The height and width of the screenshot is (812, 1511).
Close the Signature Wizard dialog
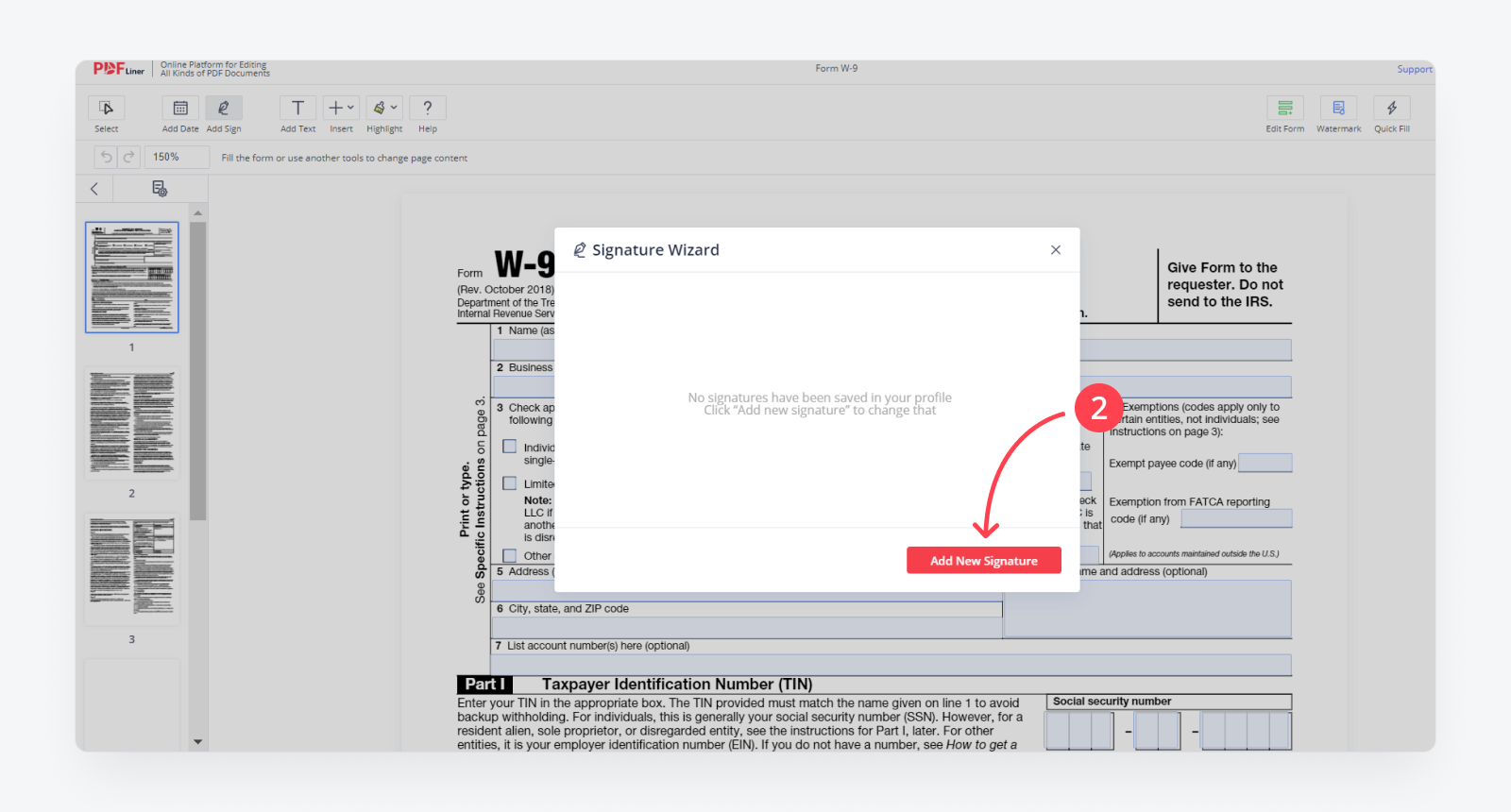click(1056, 250)
